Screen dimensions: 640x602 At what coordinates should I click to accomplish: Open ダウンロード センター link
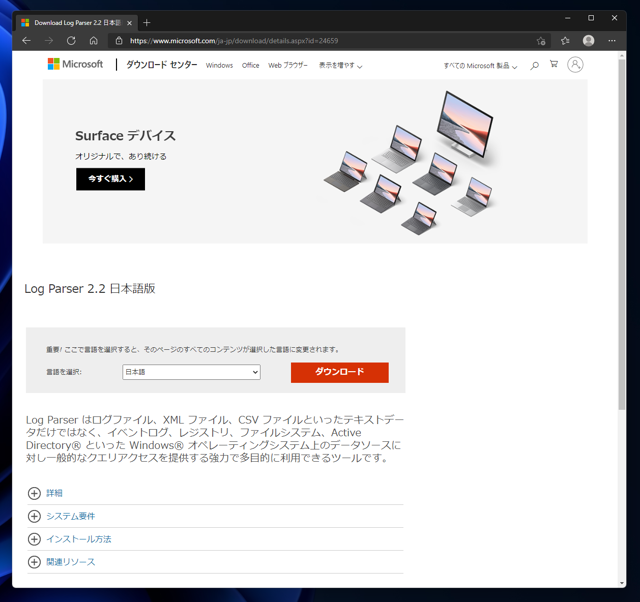pos(162,64)
